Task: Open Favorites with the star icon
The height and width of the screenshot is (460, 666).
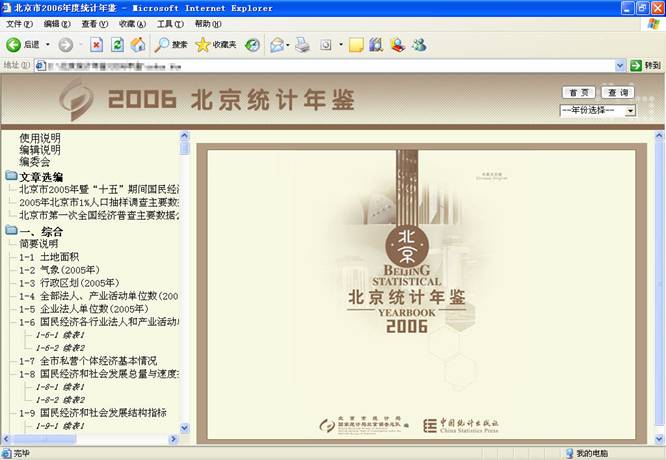Action: click(x=203, y=45)
